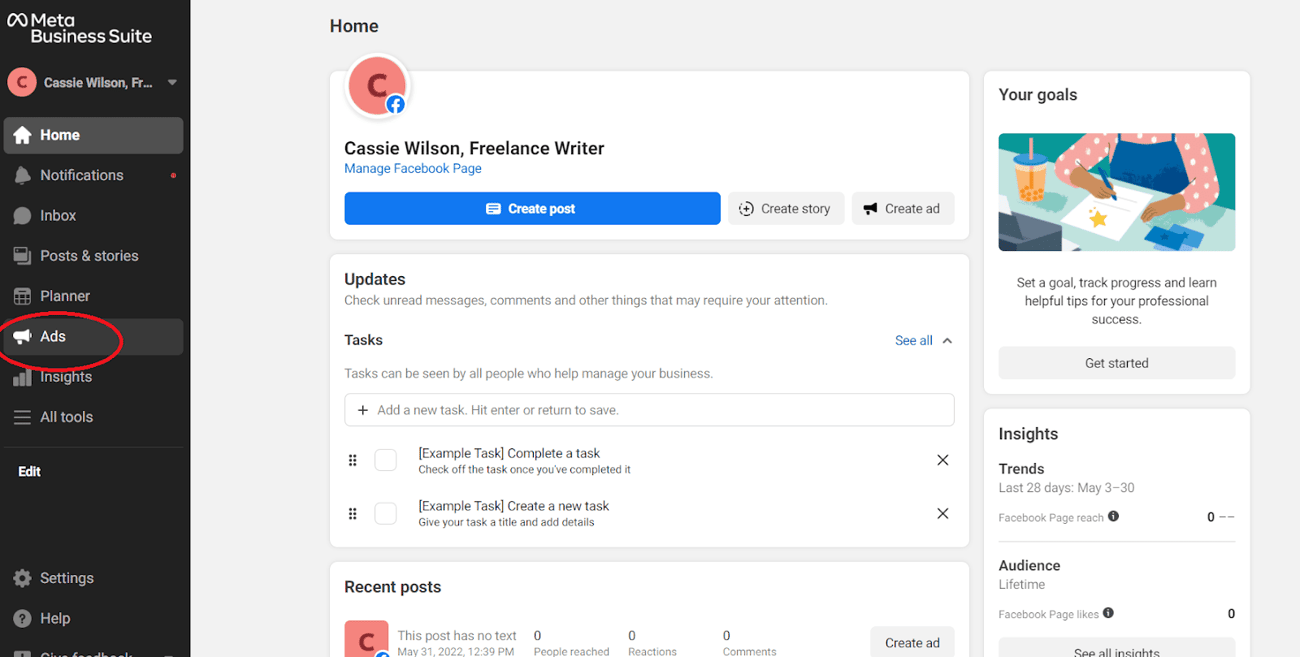Open the Manage Facebook Page link
Viewport: 1300px width, 657px height.
click(x=412, y=169)
